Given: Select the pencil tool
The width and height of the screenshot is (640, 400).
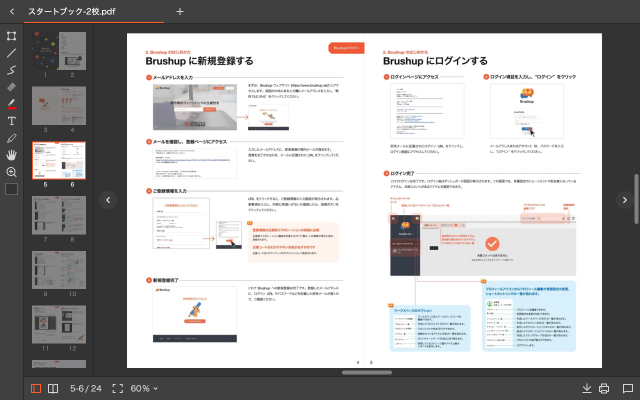Looking at the screenshot, I should pos(11,138).
